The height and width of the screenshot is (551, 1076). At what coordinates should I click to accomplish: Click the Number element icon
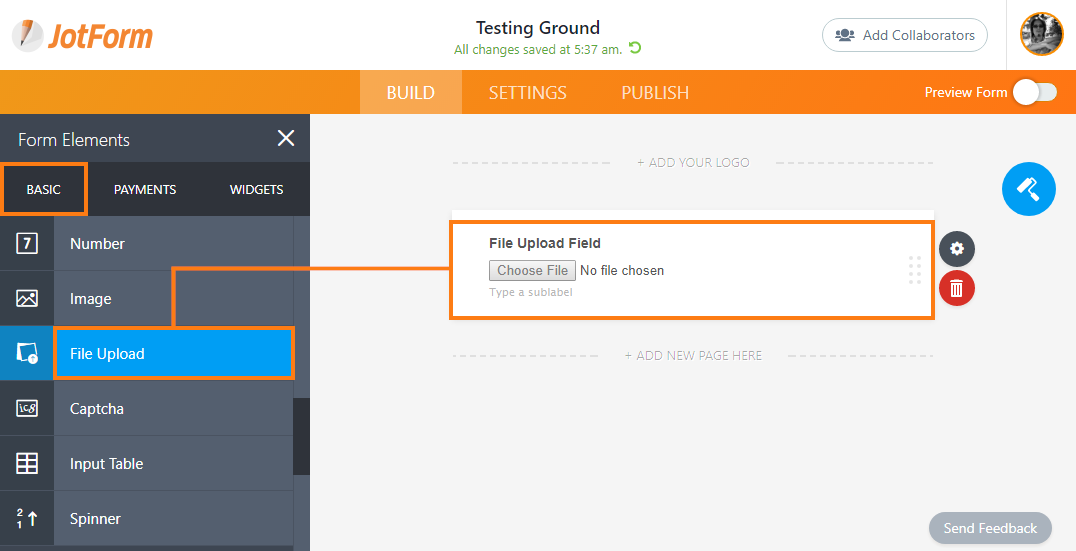(27, 243)
